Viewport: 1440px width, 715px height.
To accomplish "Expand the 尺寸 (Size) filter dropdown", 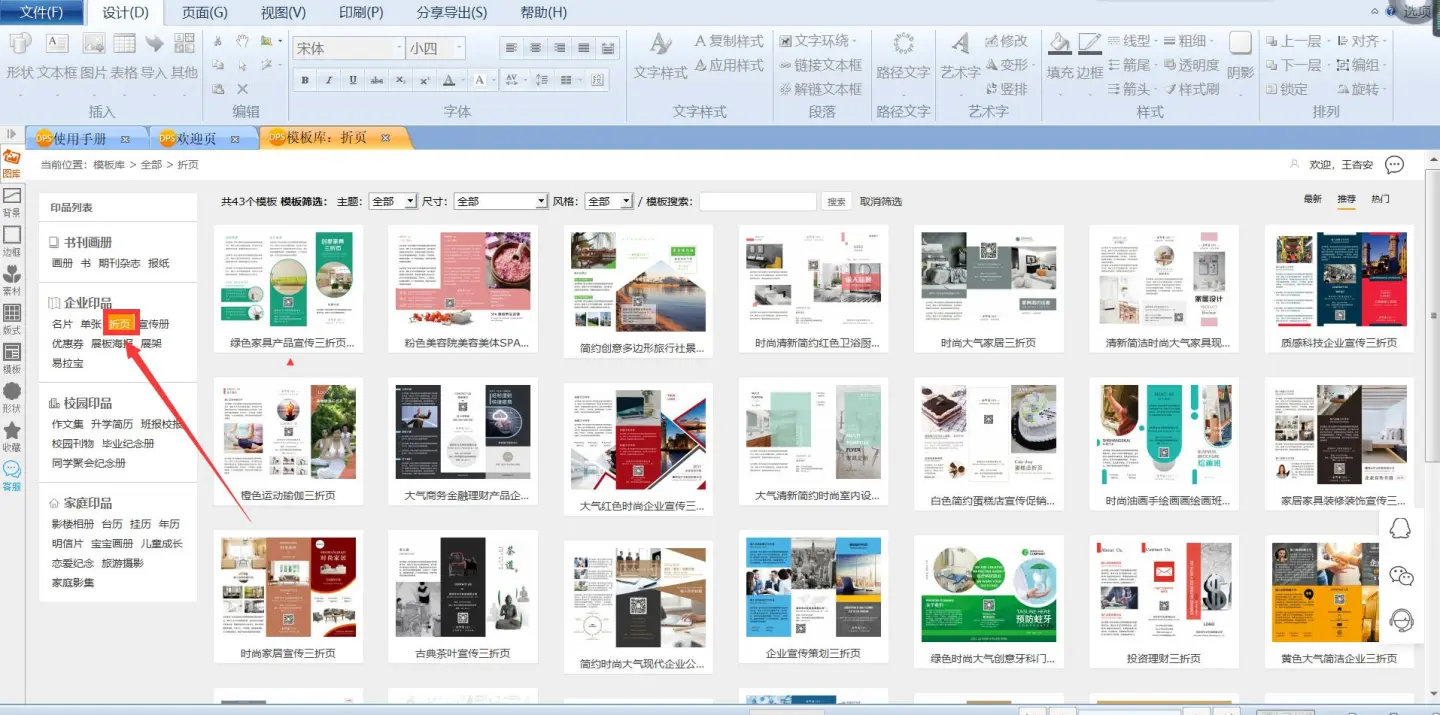I will [x=500, y=201].
